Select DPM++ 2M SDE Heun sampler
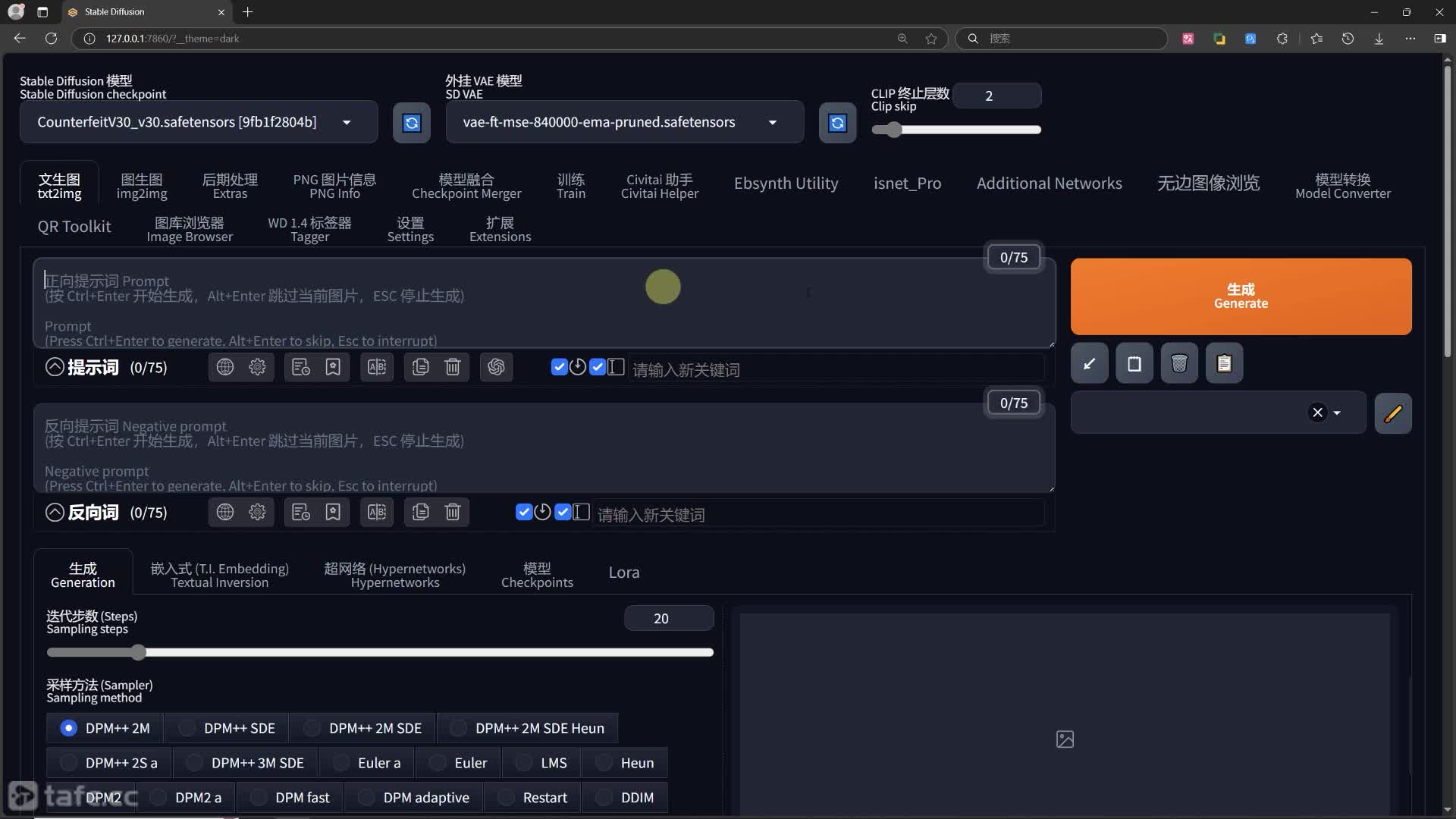 tap(528, 728)
